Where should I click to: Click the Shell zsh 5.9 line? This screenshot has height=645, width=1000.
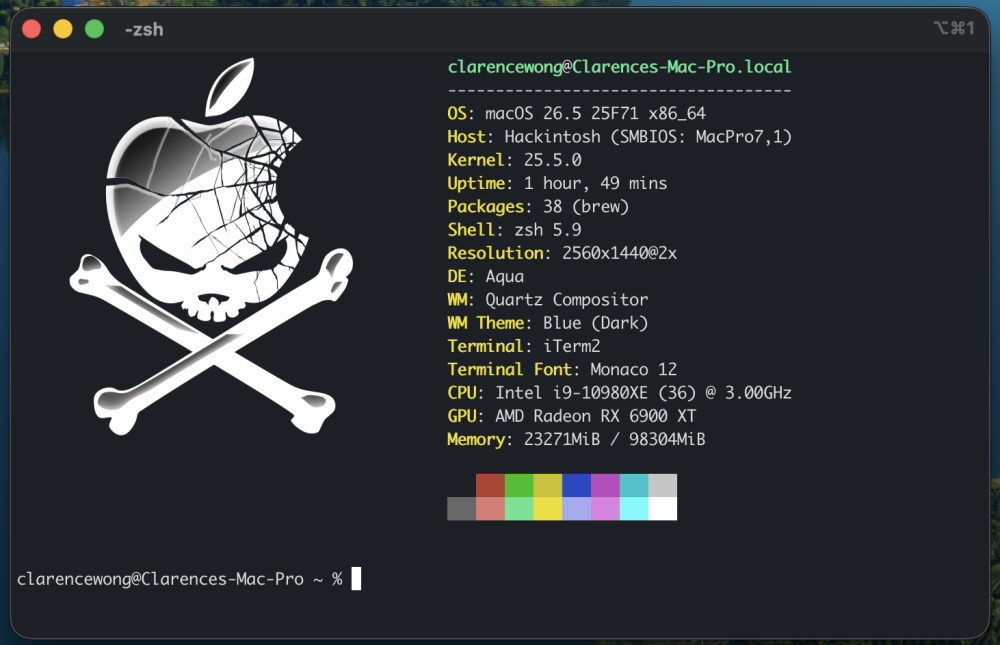[515, 230]
